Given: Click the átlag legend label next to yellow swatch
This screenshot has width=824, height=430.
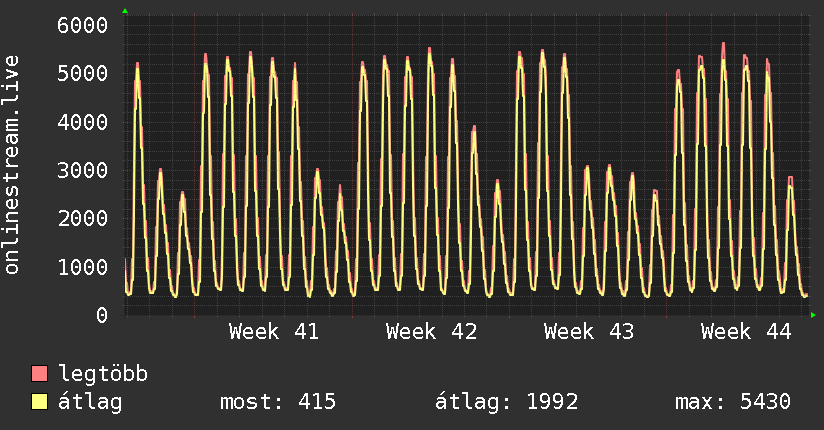Looking at the screenshot, I should (90, 402).
